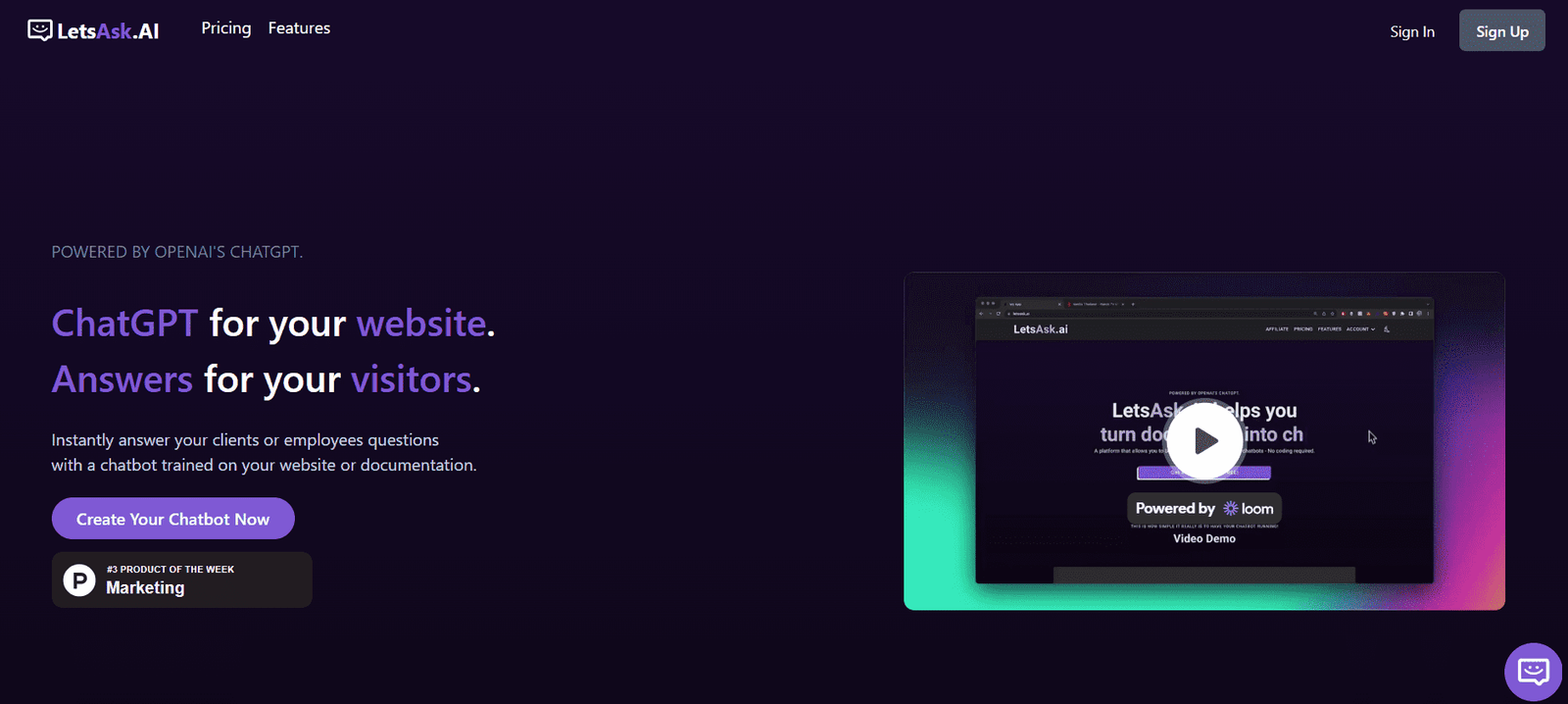1568x704 pixels.
Task: Play the Loom demo video
Action: [x=1204, y=440]
